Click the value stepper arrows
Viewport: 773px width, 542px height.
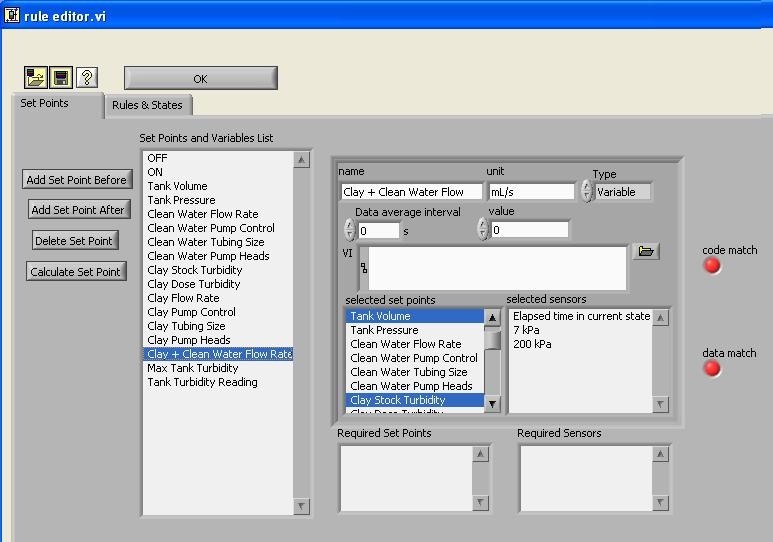pyautogui.click(x=483, y=229)
